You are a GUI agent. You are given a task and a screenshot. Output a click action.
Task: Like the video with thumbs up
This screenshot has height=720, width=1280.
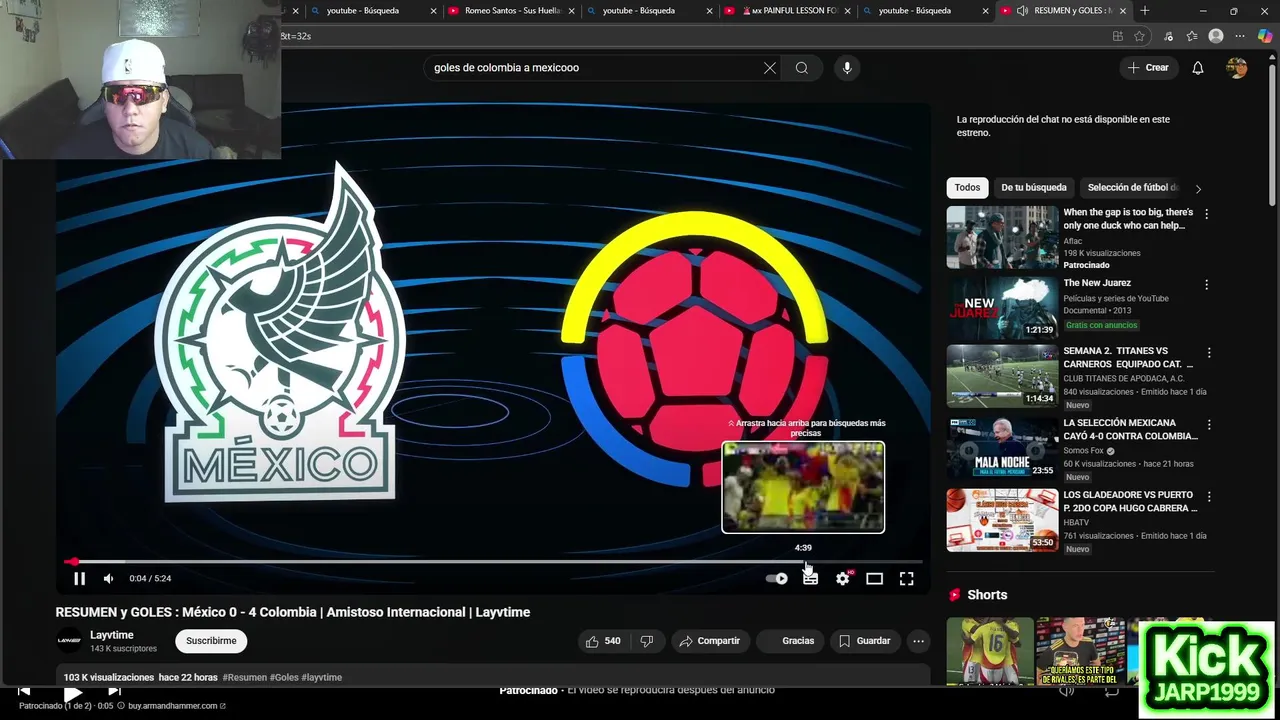pos(603,641)
